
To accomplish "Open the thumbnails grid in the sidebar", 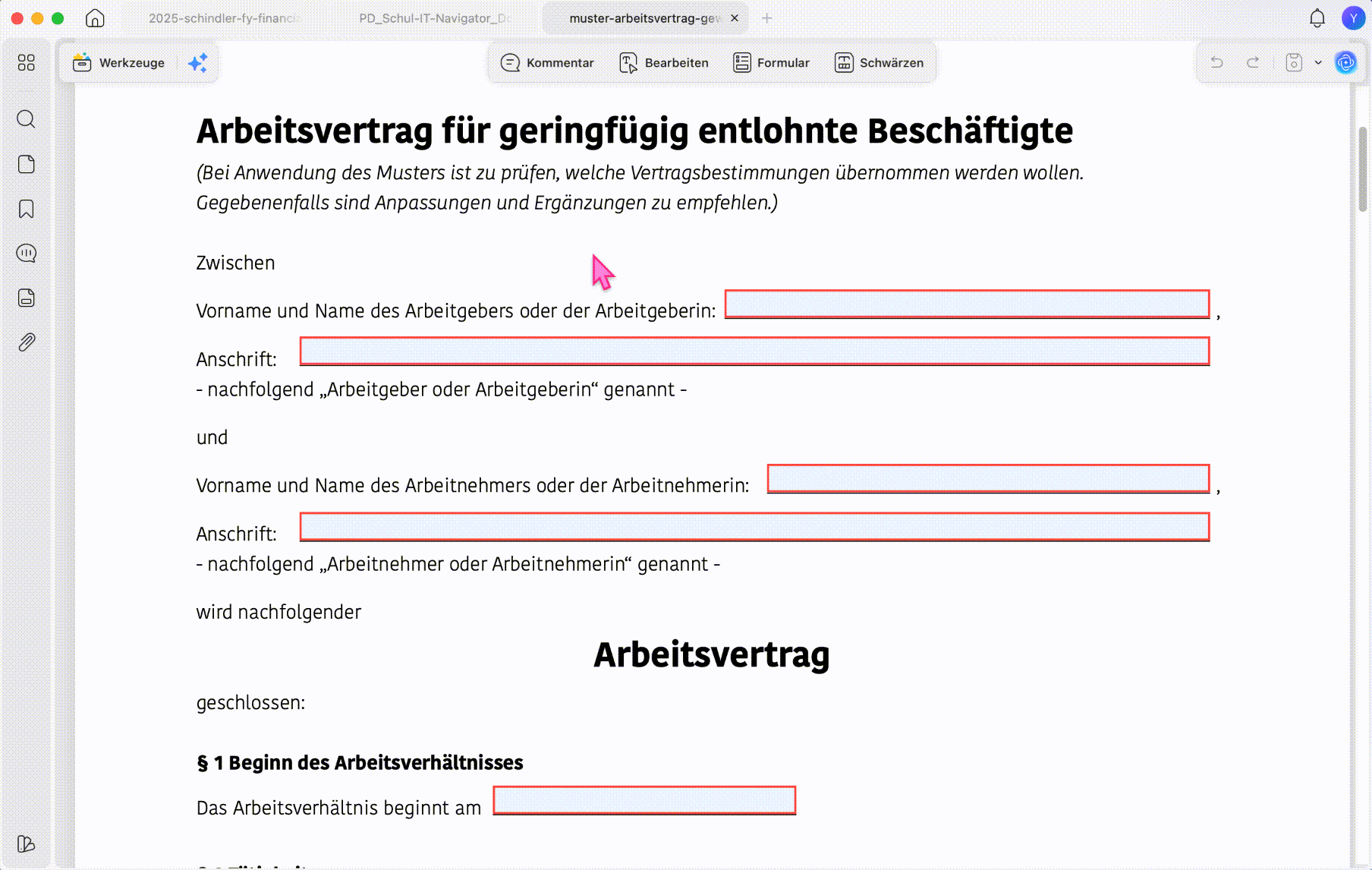I will point(27,62).
